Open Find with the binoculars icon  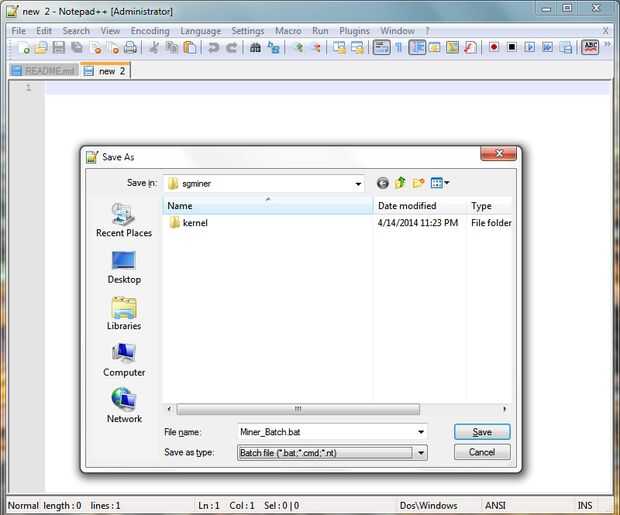255,48
